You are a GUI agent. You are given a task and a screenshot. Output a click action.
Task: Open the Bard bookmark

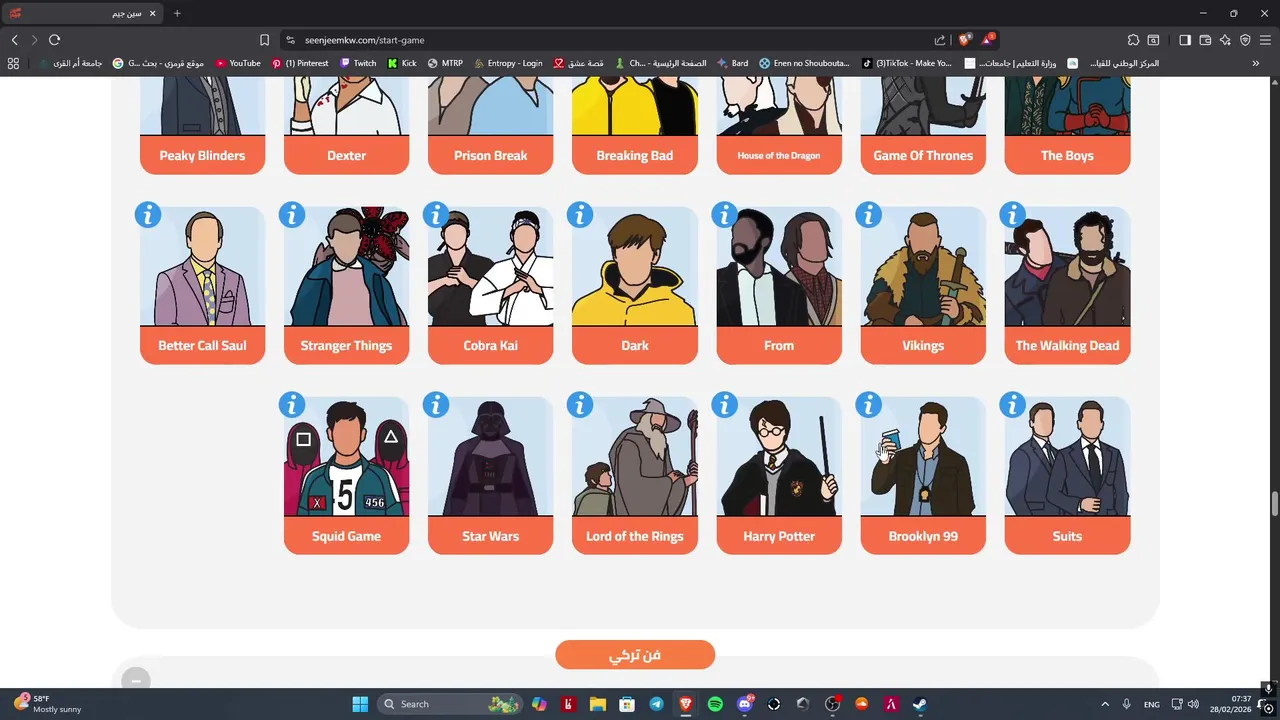click(x=732, y=63)
